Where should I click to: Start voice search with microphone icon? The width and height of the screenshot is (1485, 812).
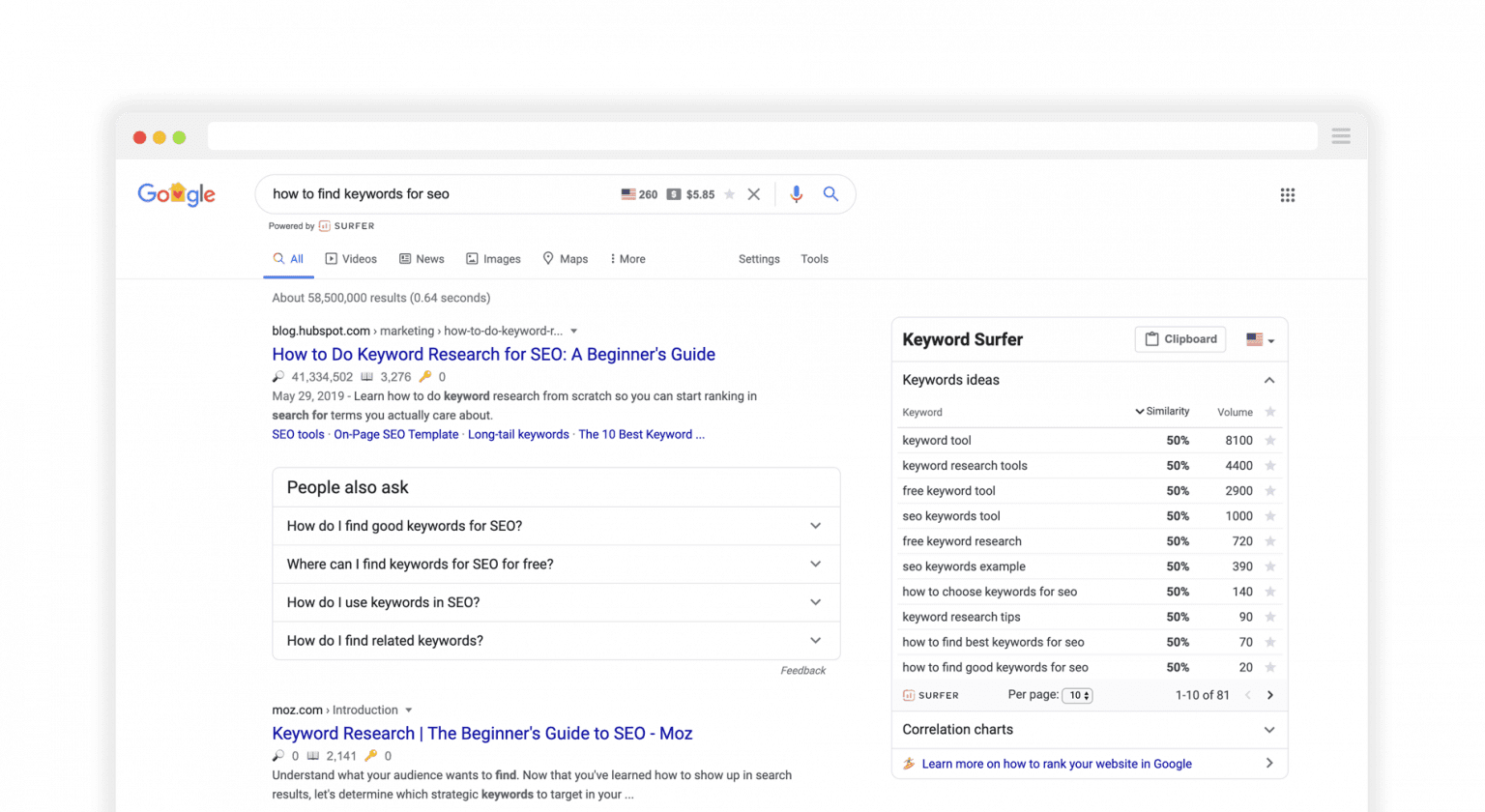(796, 194)
